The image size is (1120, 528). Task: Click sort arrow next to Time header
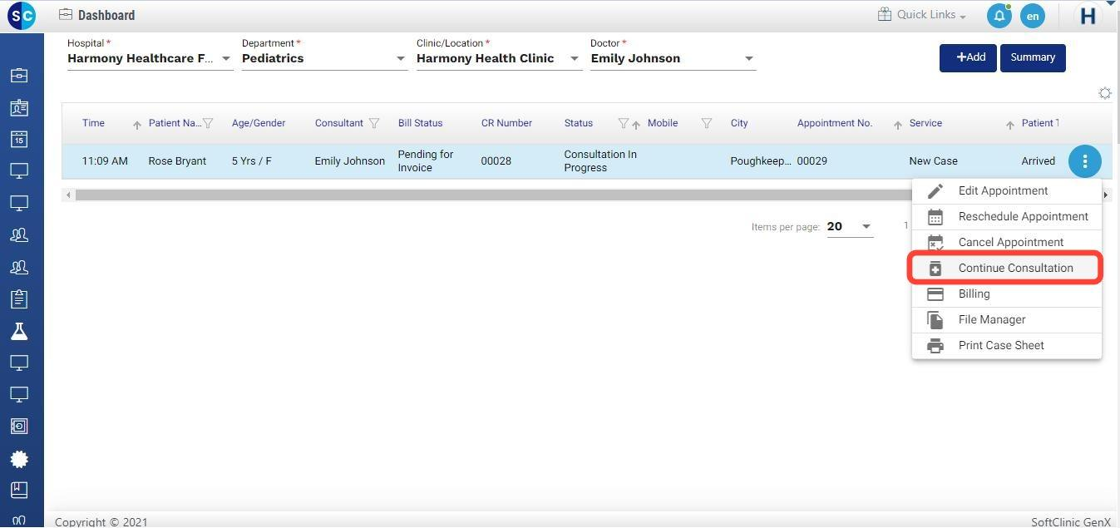click(137, 124)
